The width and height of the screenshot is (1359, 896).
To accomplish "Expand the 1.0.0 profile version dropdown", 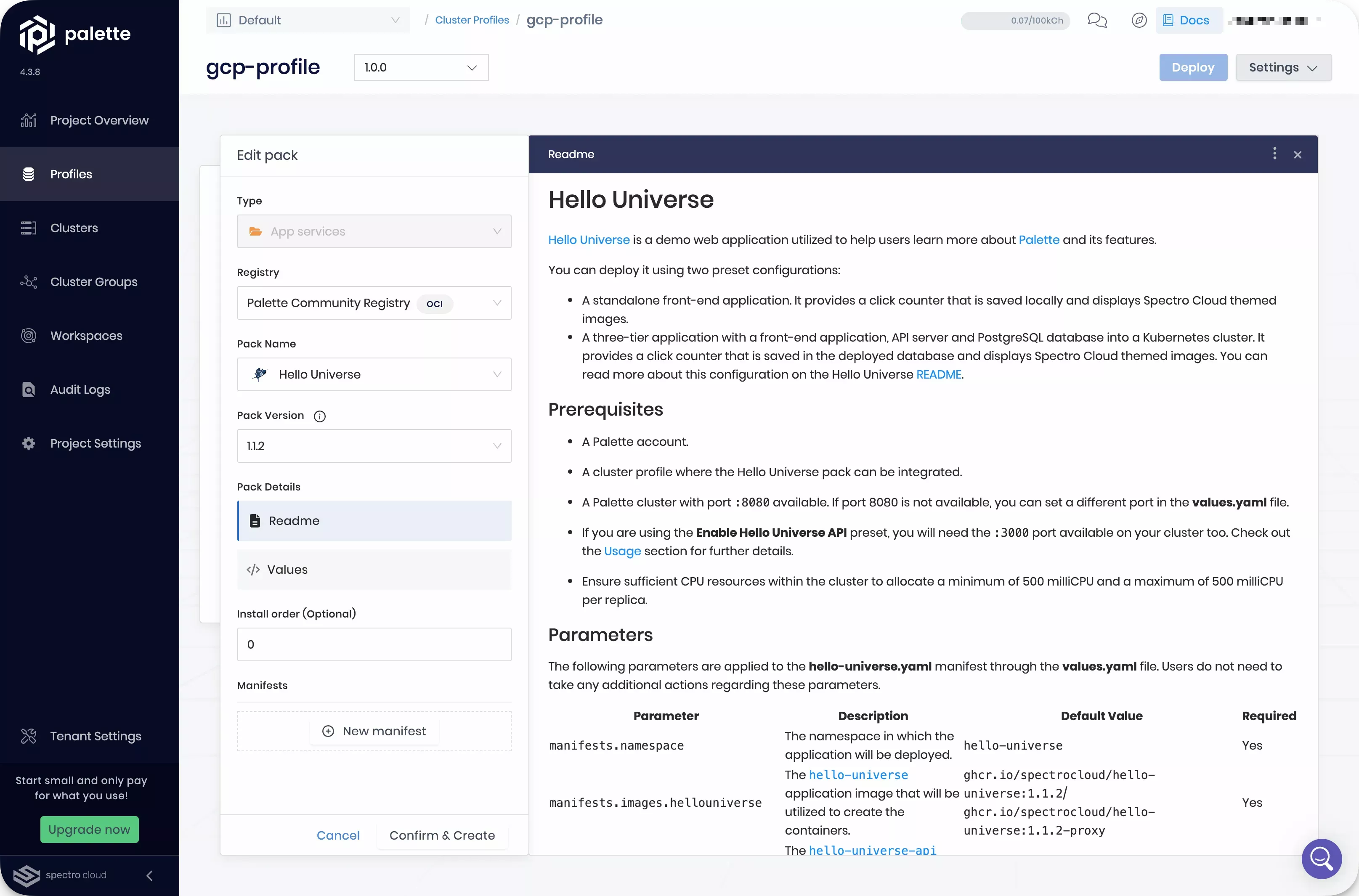I will (421, 67).
